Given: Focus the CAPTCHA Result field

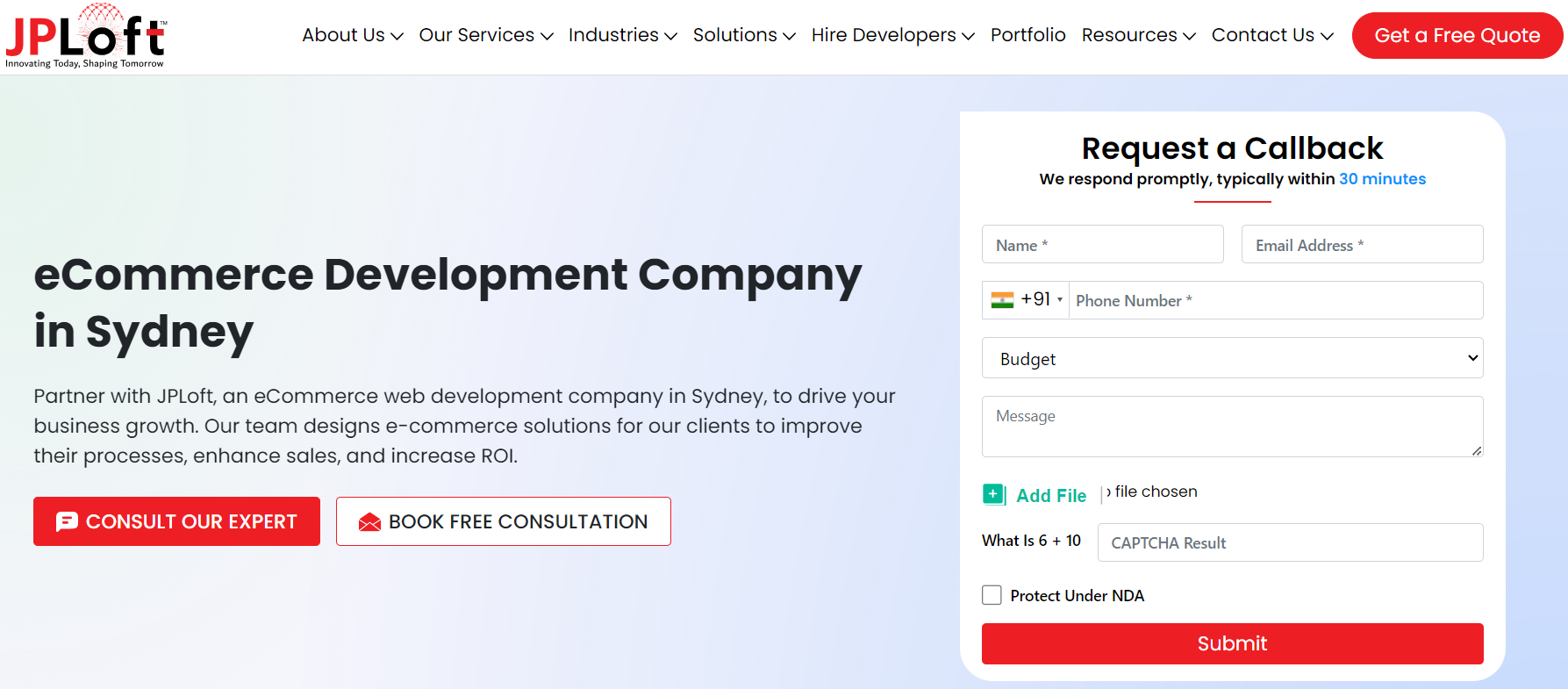Looking at the screenshot, I should [x=1290, y=542].
